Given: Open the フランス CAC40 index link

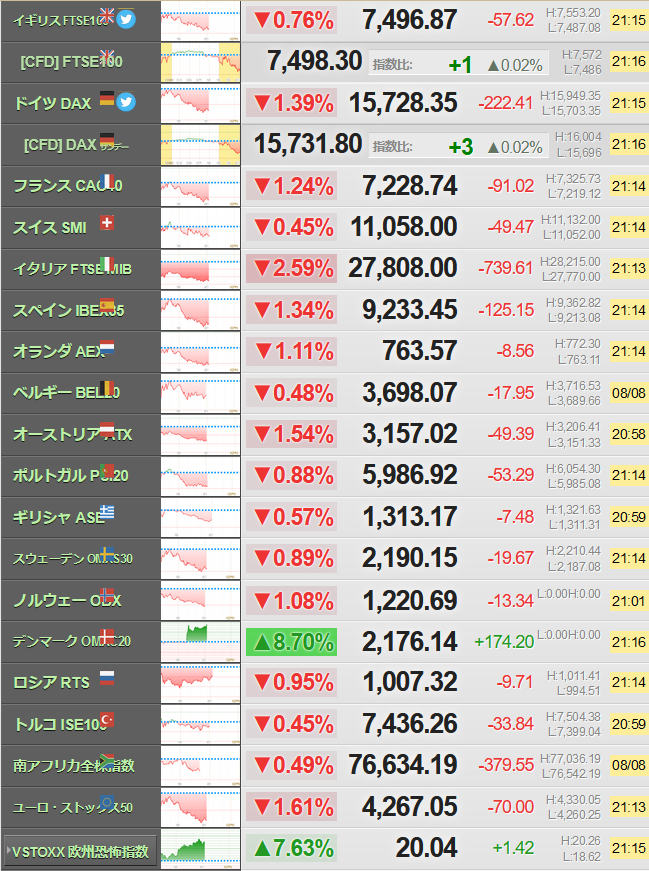Looking at the screenshot, I should [67, 186].
